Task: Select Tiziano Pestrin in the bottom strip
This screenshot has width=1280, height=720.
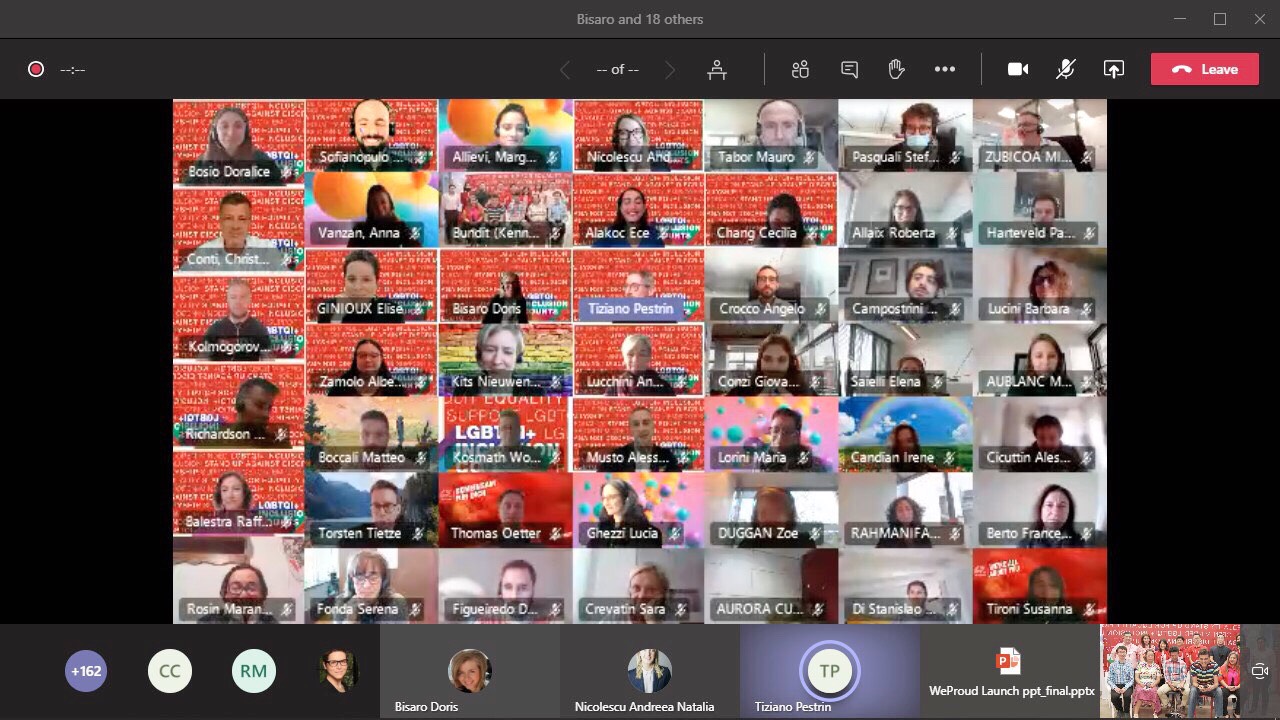Action: [829, 672]
